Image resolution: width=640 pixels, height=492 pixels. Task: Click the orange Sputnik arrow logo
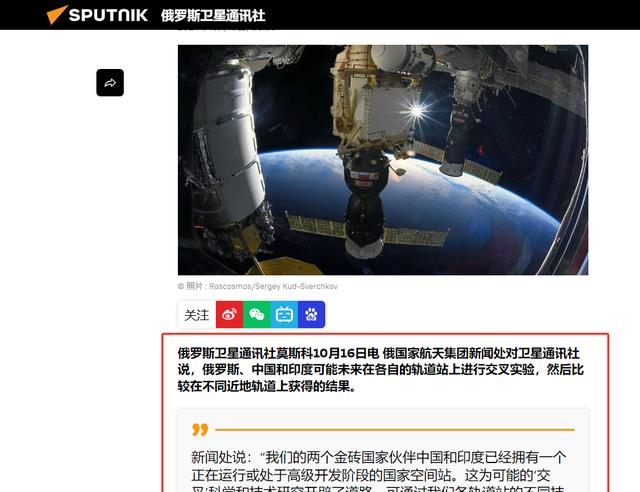[x=56, y=15]
